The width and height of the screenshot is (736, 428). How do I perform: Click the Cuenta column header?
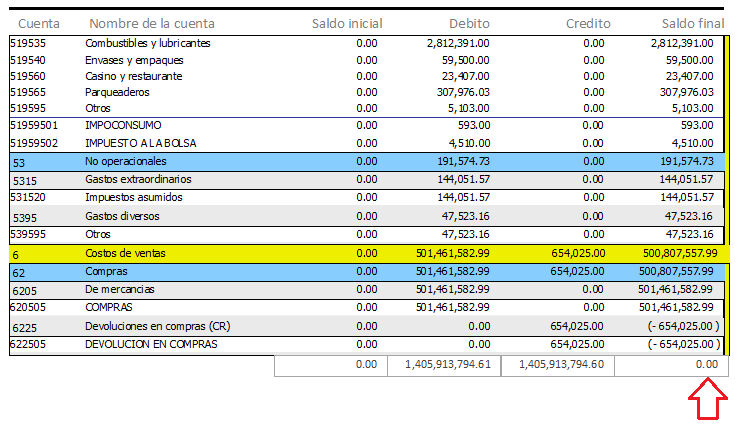tap(39, 23)
